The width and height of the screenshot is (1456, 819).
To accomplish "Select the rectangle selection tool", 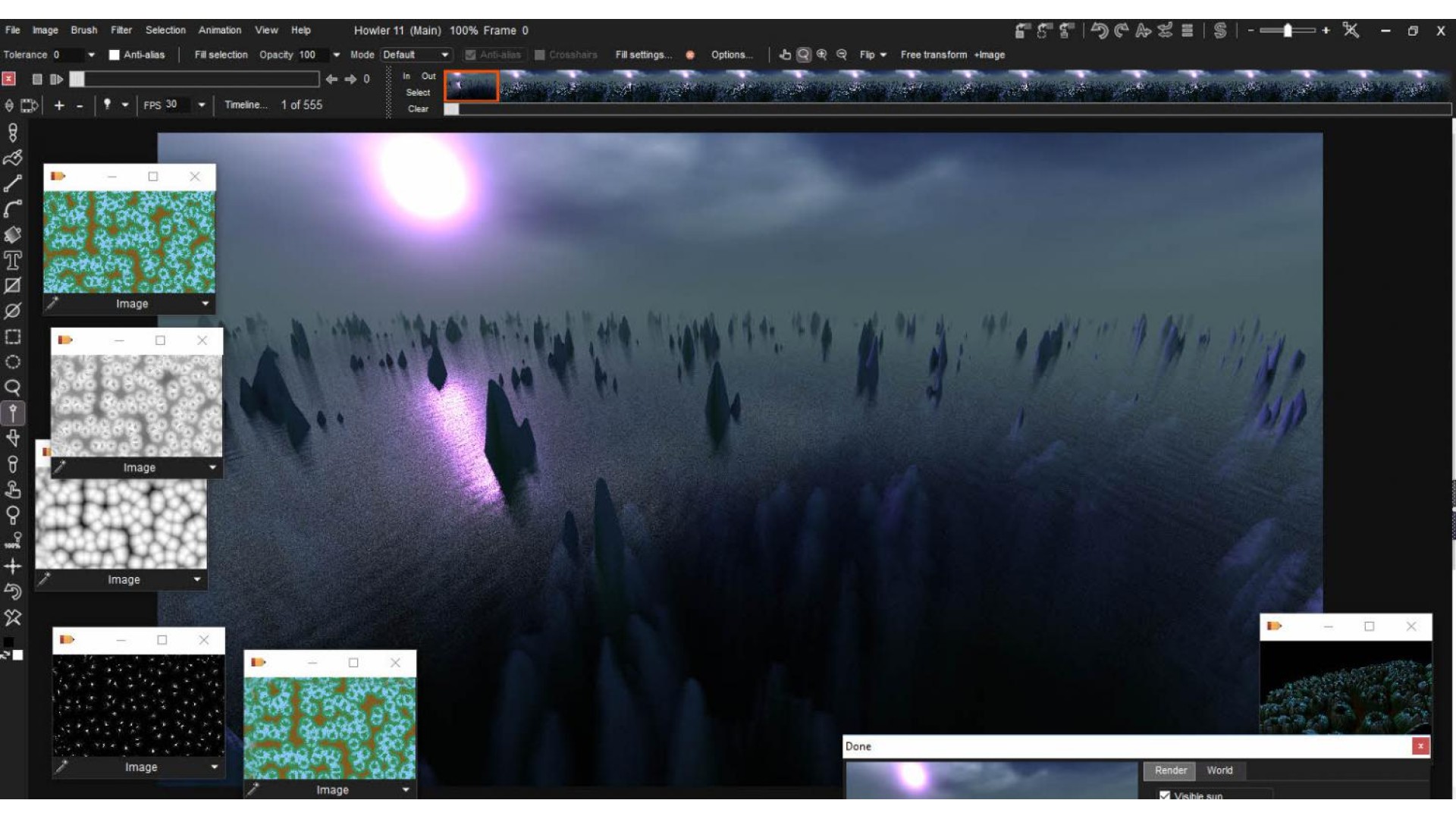I will click(x=13, y=337).
